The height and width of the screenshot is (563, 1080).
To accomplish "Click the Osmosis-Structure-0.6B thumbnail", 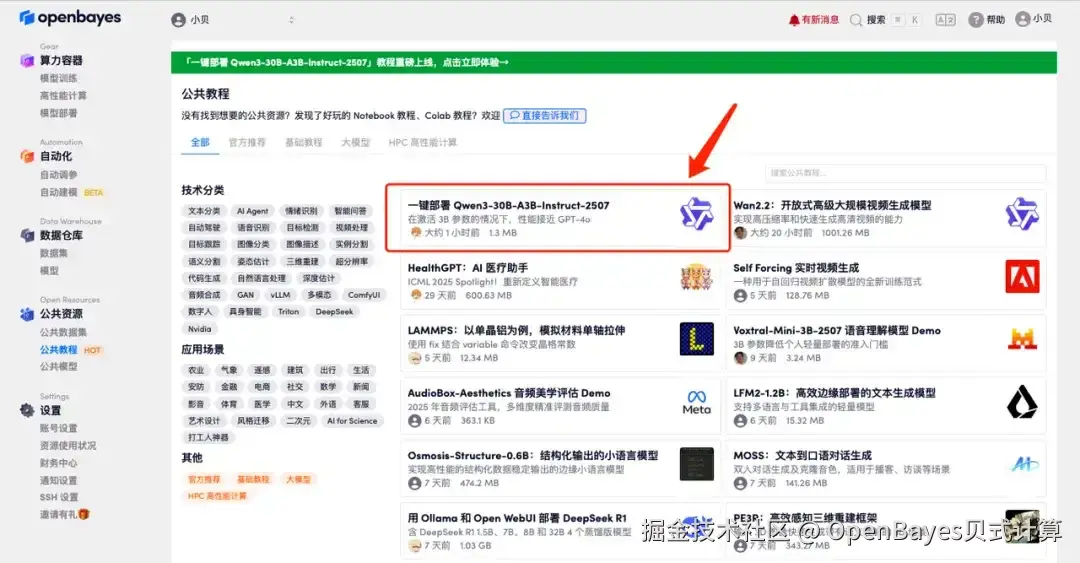I will tap(696, 464).
